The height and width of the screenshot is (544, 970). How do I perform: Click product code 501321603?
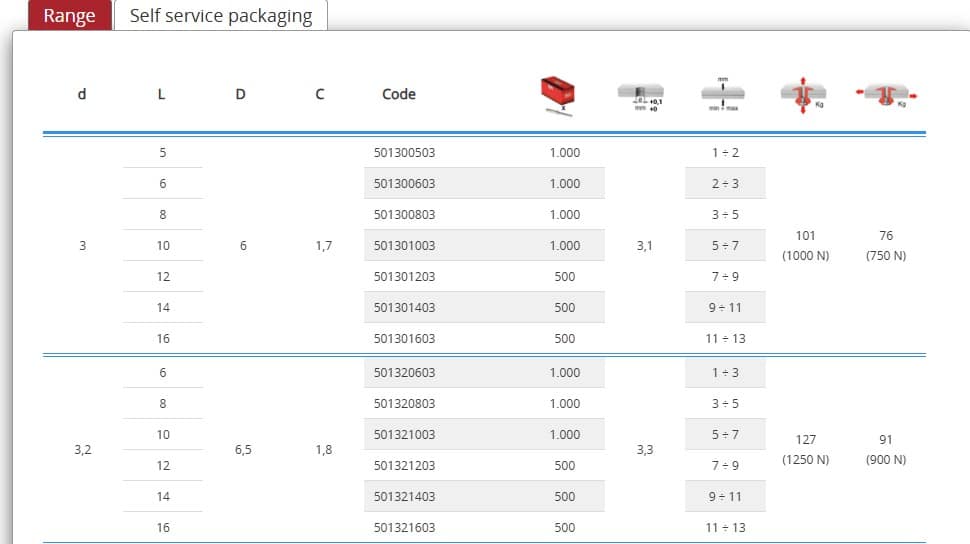coord(405,528)
